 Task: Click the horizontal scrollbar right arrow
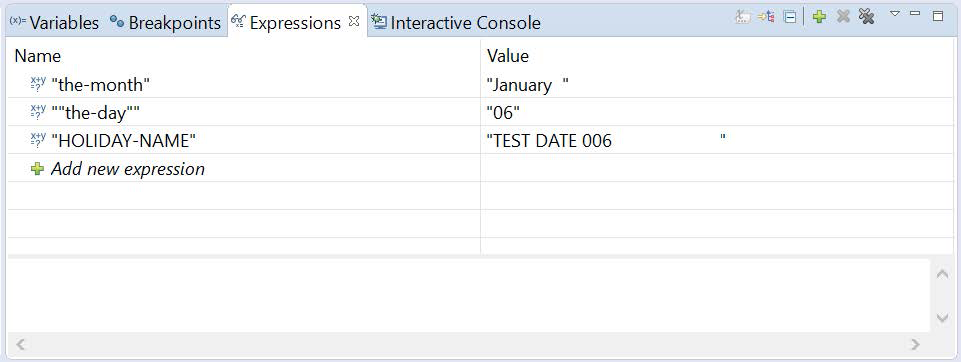915,344
